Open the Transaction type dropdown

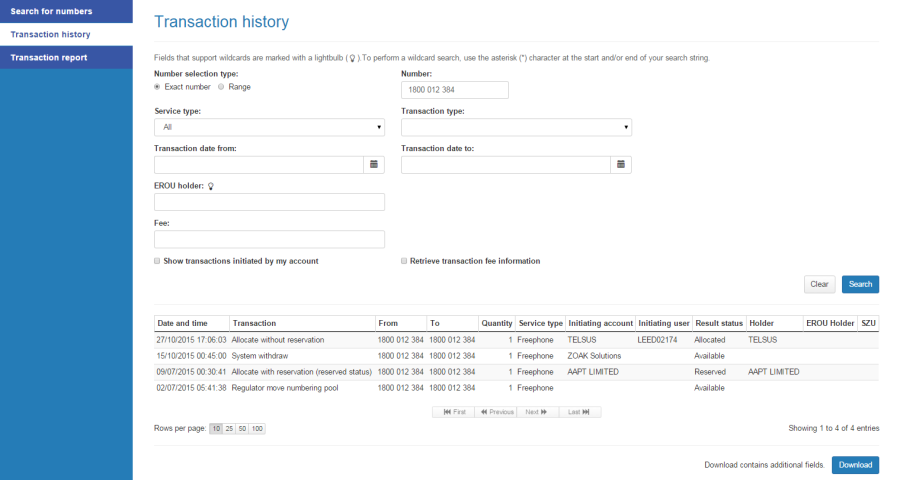click(x=516, y=127)
